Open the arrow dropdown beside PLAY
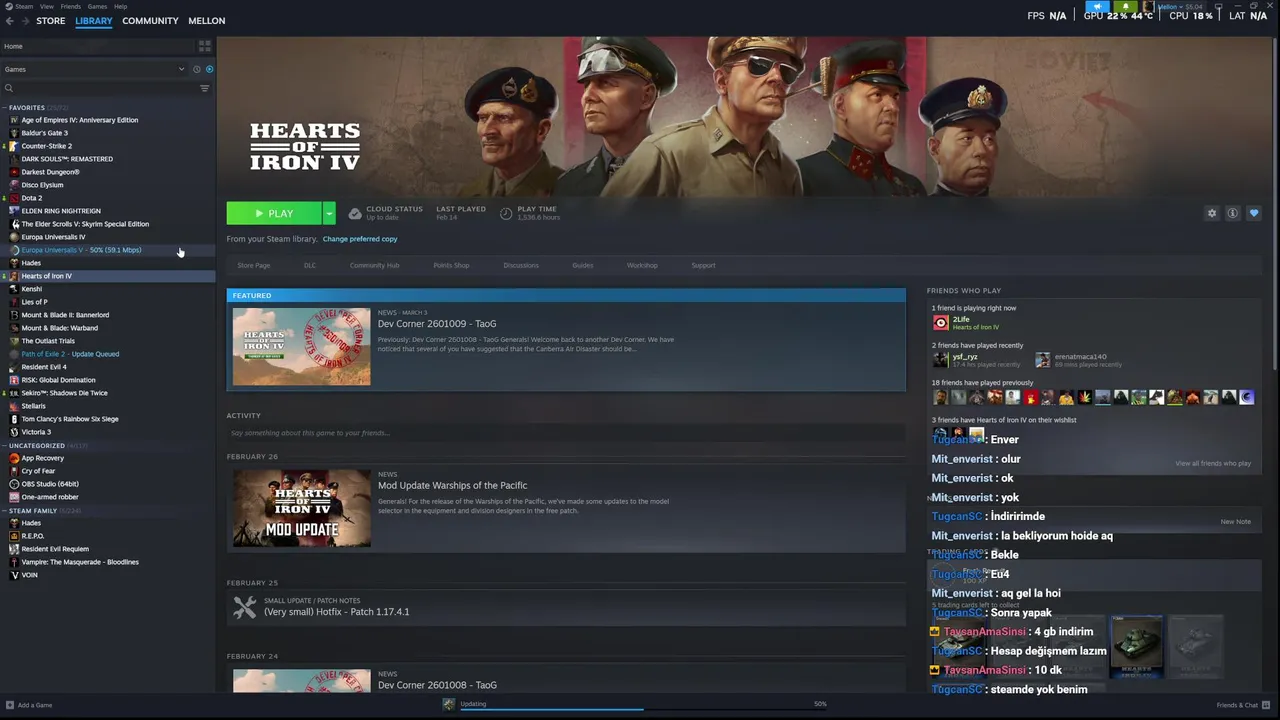The width and height of the screenshot is (1280, 720). tap(329, 213)
